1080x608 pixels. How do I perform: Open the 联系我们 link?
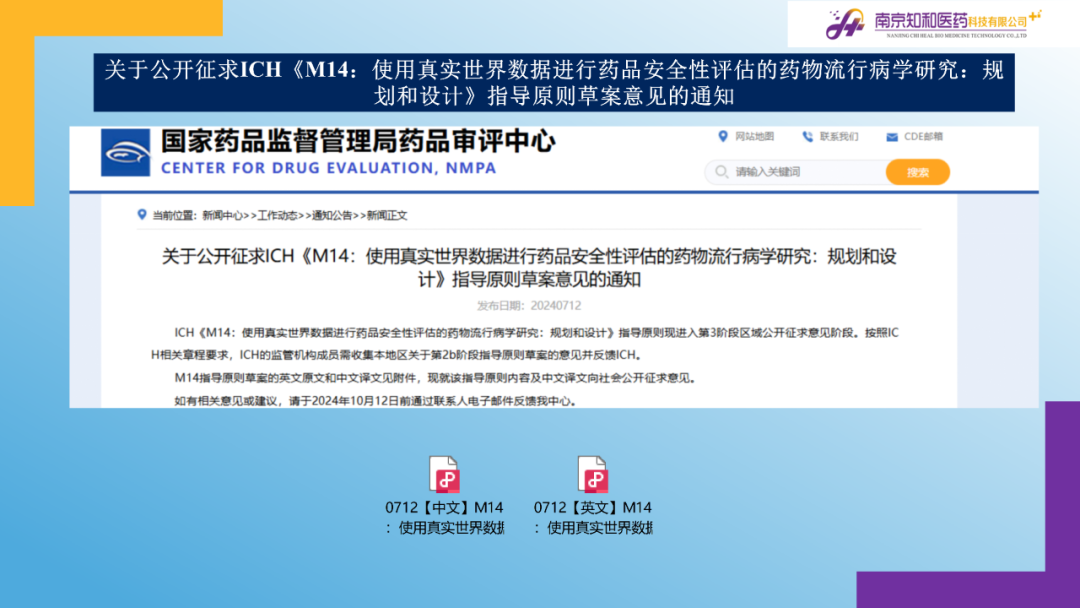pyautogui.click(x=839, y=137)
